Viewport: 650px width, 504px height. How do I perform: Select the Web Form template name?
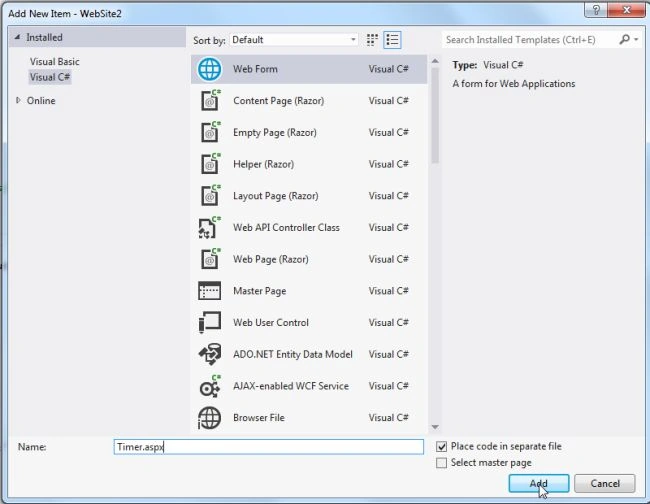(255, 69)
